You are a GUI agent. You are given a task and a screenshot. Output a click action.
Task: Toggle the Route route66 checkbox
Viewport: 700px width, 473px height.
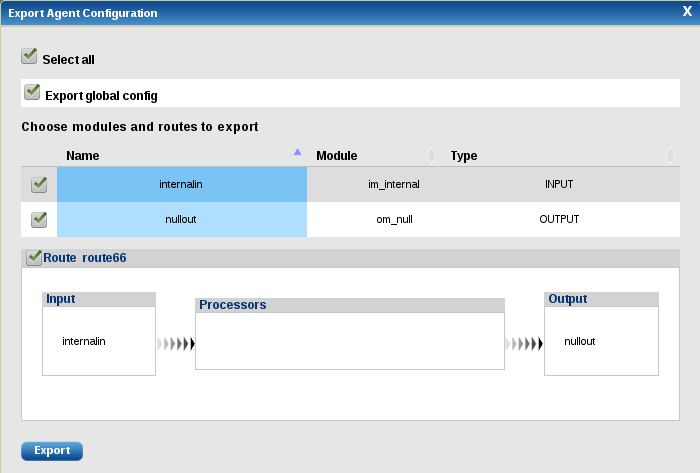click(x=34, y=258)
